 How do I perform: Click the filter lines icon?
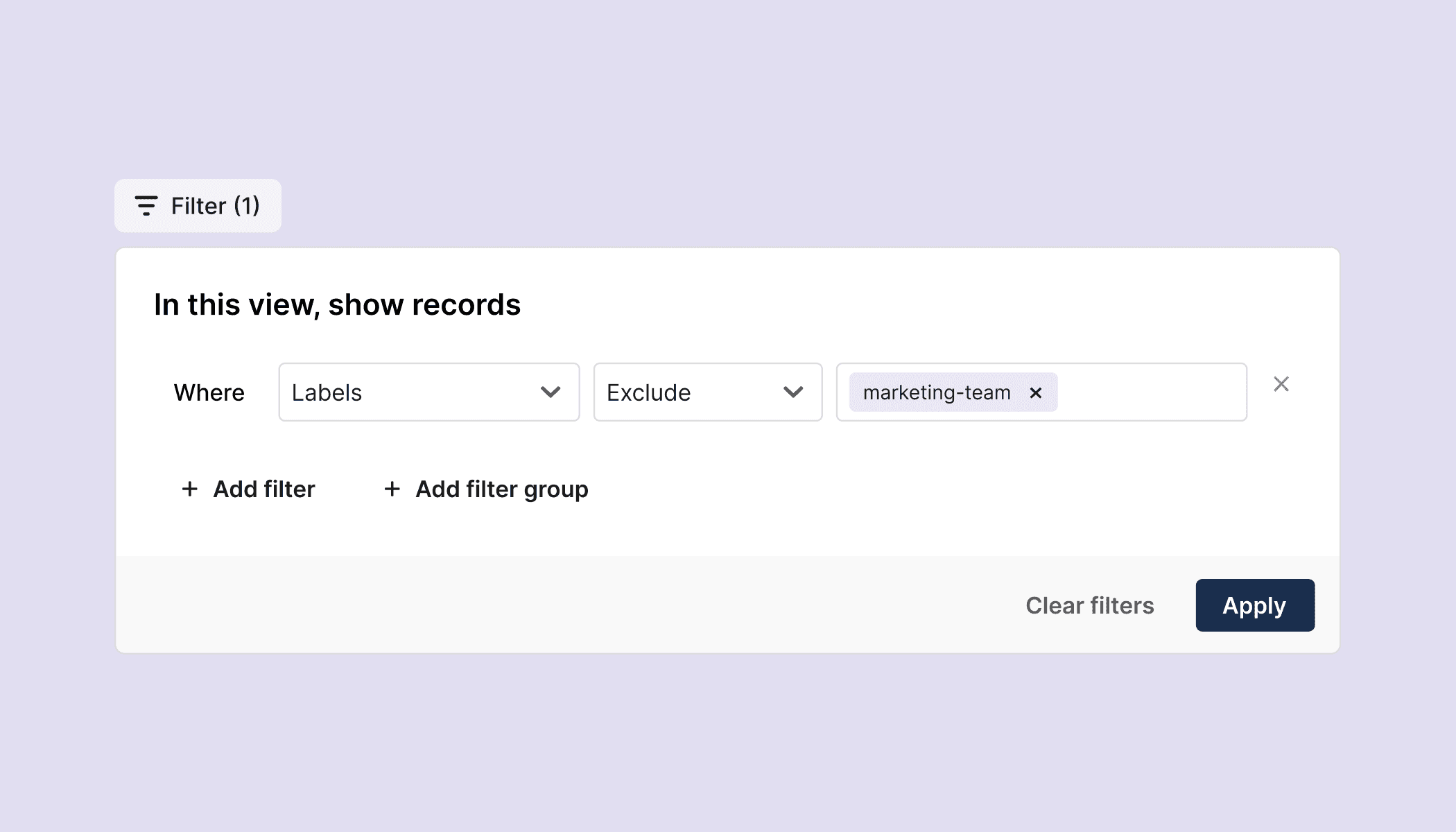pos(146,206)
